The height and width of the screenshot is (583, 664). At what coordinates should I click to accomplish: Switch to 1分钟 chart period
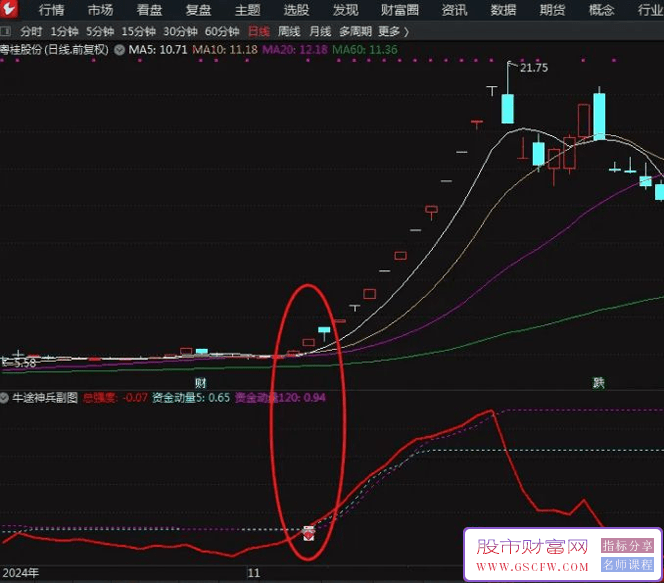click(64, 31)
